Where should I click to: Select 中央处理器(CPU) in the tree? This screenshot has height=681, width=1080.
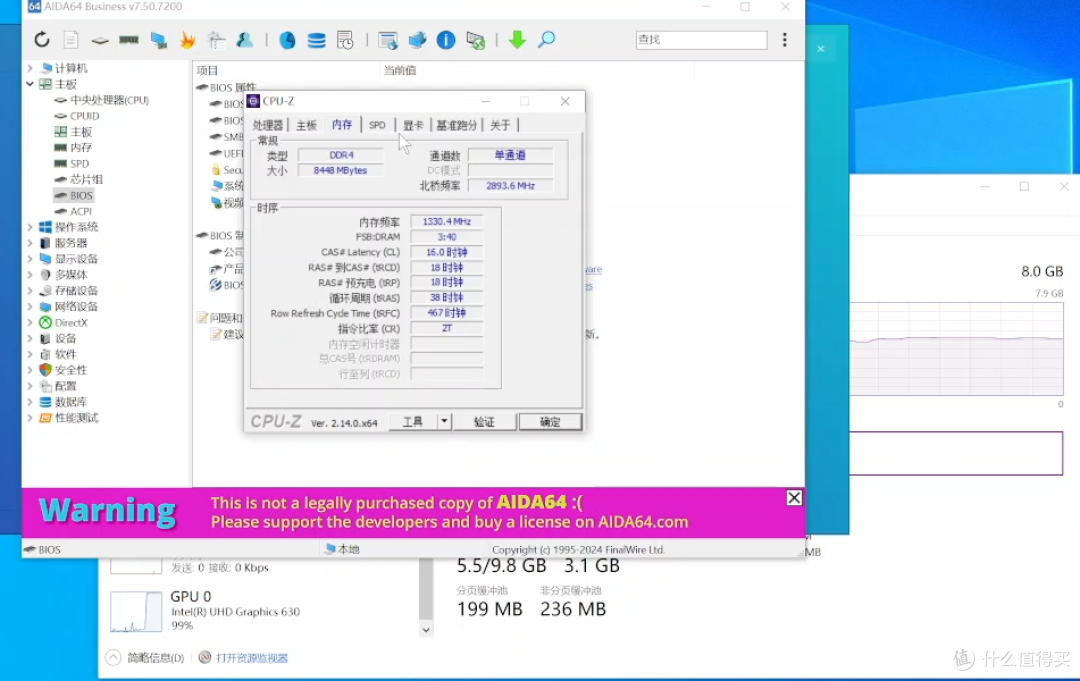point(110,100)
